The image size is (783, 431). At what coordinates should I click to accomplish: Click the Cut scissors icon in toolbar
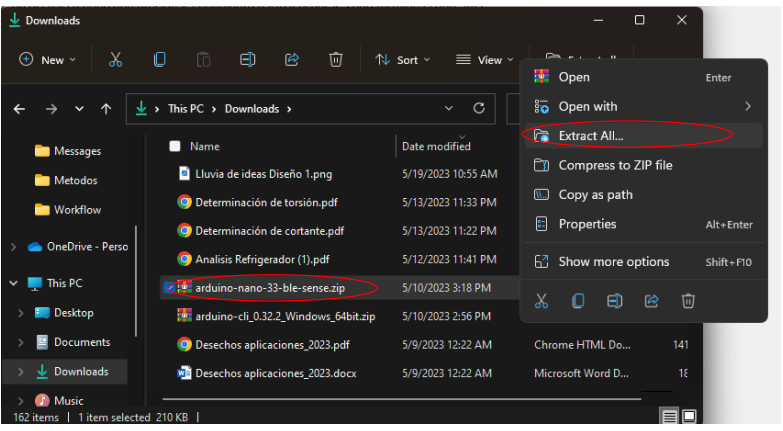coord(116,60)
